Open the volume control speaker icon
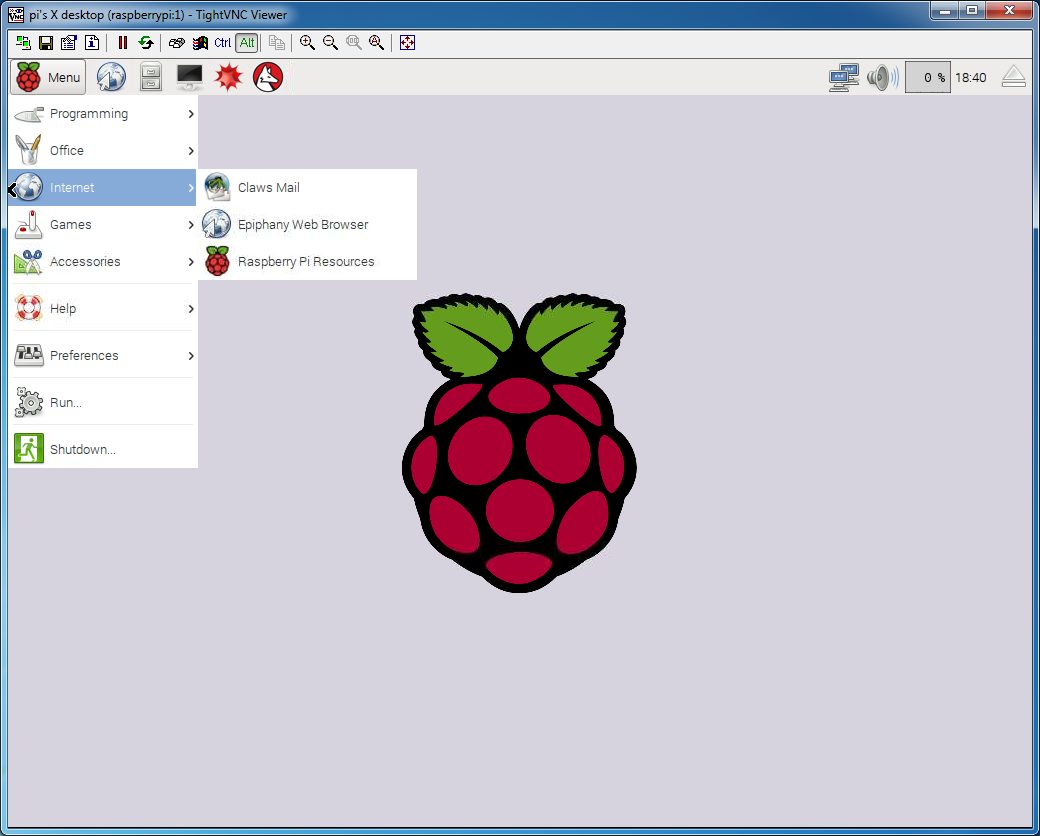Viewport: 1040px width, 836px height. pyautogui.click(x=883, y=78)
